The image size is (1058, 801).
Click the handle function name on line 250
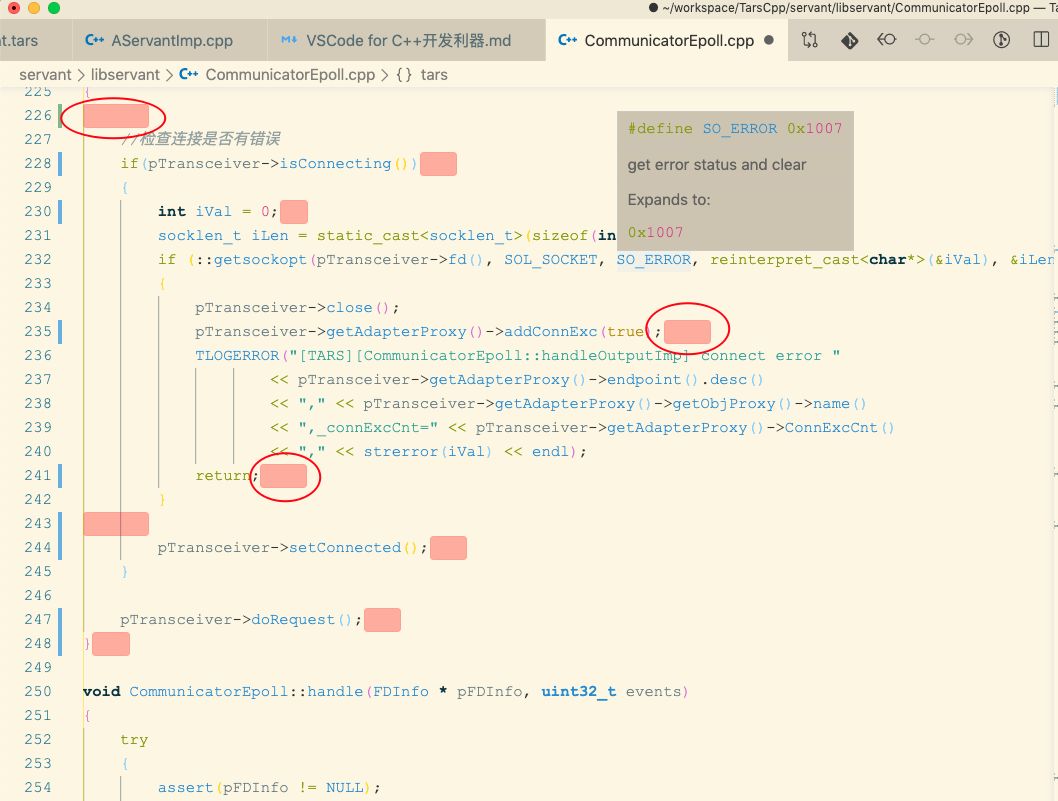(x=335, y=692)
